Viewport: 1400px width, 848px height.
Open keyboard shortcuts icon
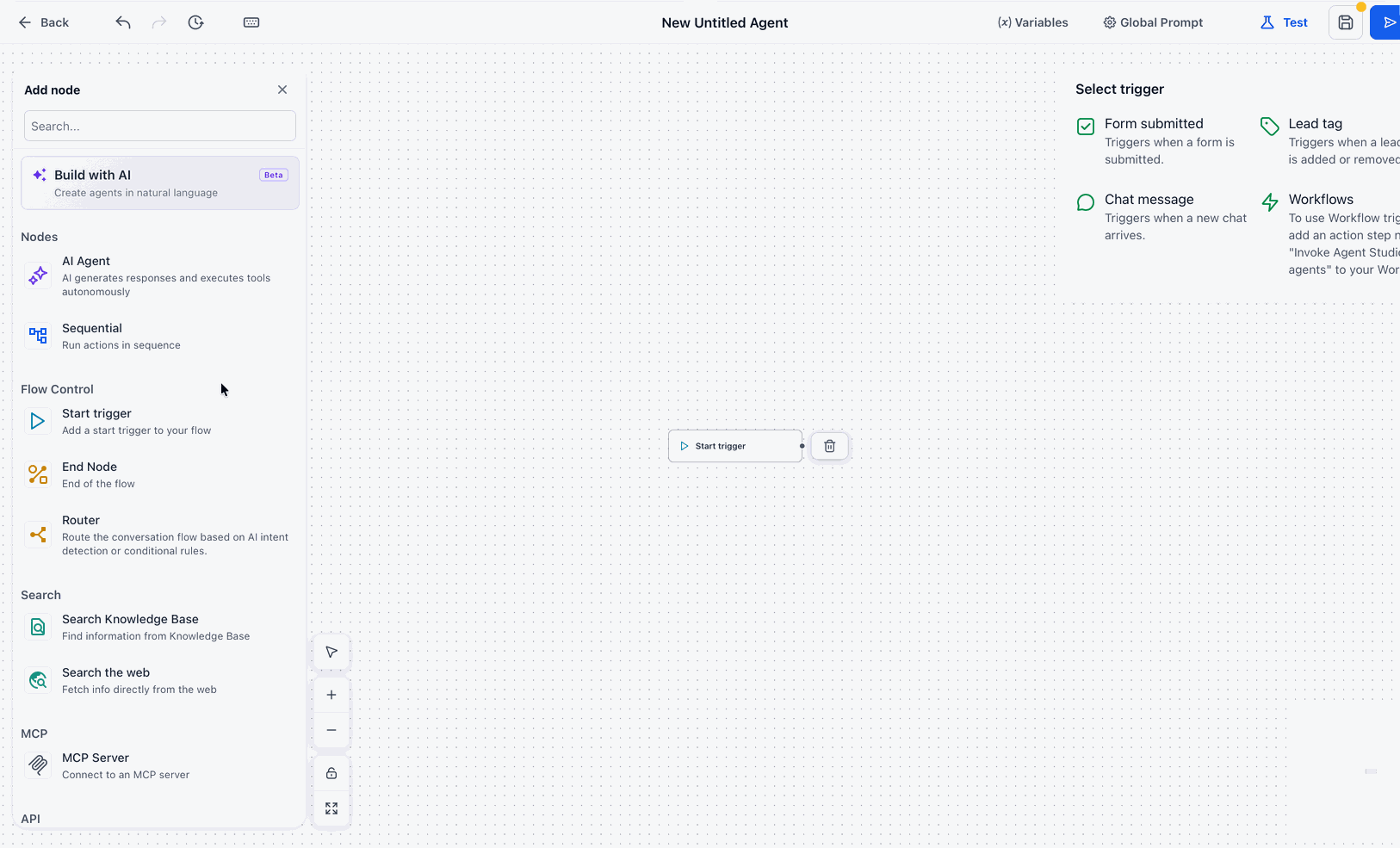pyautogui.click(x=251, y=22)
